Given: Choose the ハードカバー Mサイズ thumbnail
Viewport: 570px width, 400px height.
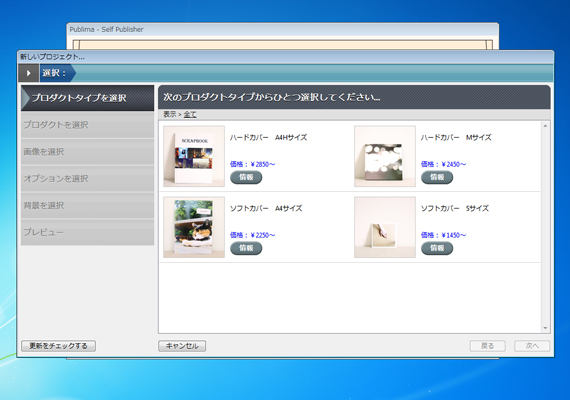Looking at the screenshot, I should click(385, 156).
